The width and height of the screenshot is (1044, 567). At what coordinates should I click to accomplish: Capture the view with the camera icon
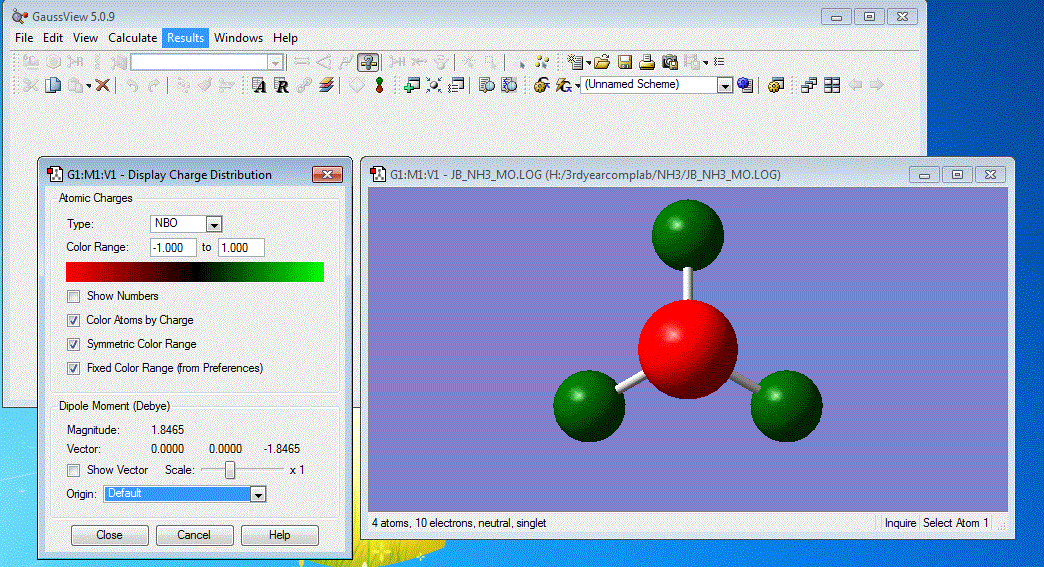670,62
